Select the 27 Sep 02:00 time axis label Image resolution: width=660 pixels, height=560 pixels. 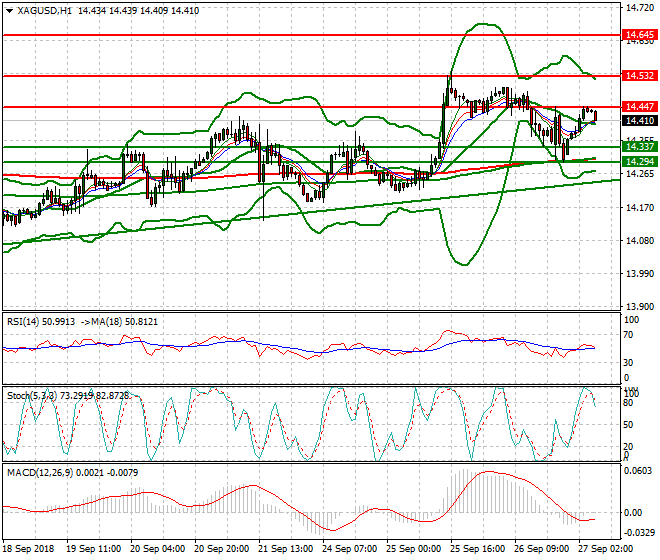coord(606,549)
